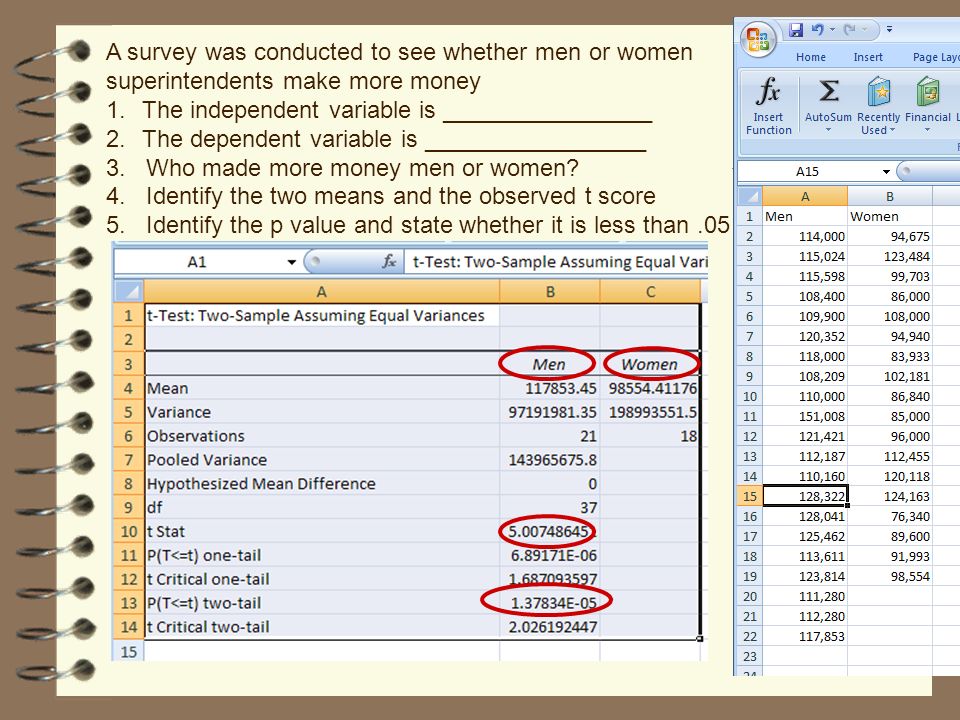Image resolution: width=960 pixels, height=720 pixels.
Task: Select the salary cell 94,675
Action: point(890,236)
